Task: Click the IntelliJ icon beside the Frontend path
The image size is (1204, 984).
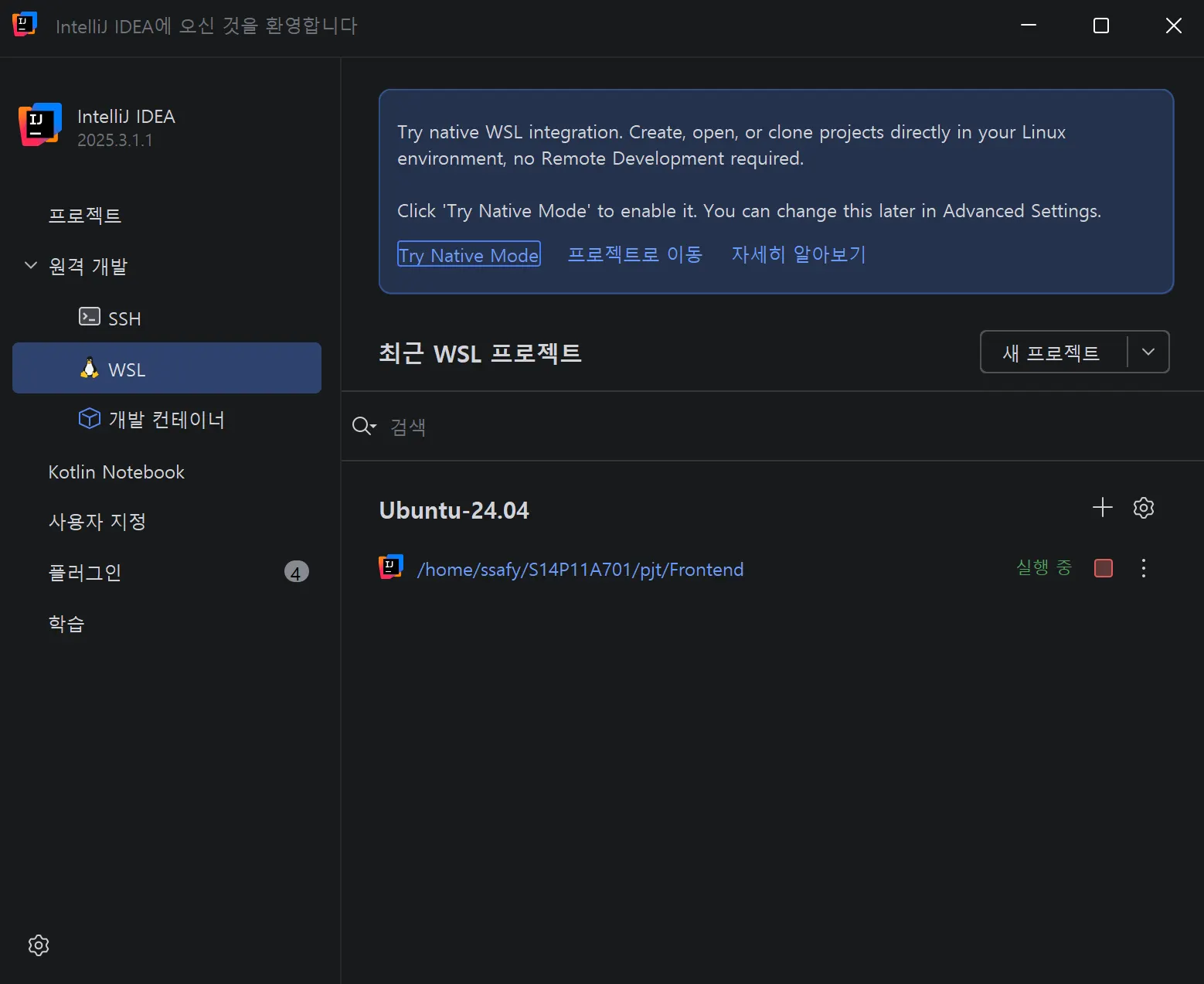Action: pos(391,567)
